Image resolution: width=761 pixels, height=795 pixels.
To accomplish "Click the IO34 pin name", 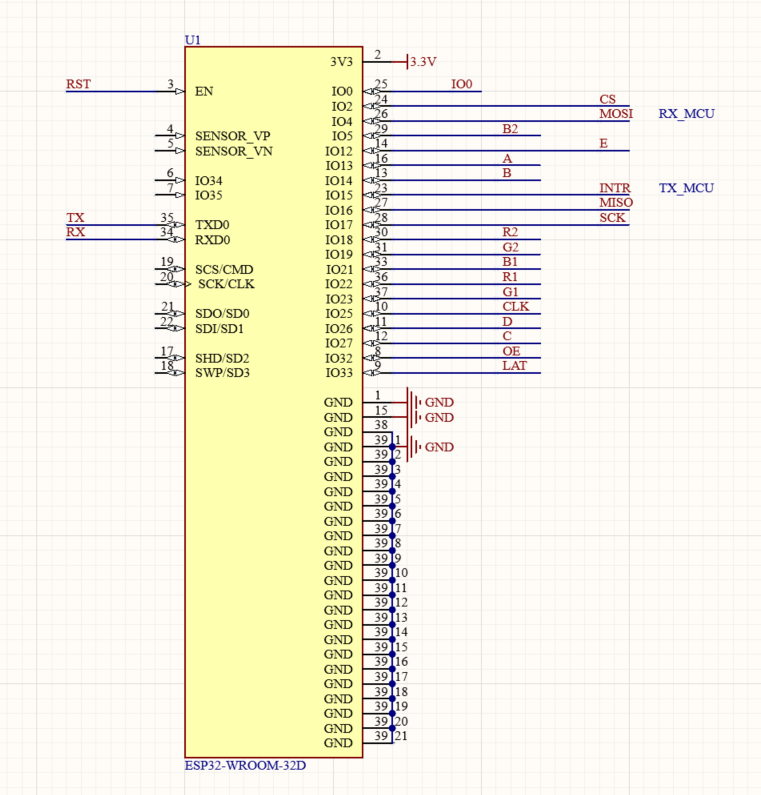I will click(209, 180).
